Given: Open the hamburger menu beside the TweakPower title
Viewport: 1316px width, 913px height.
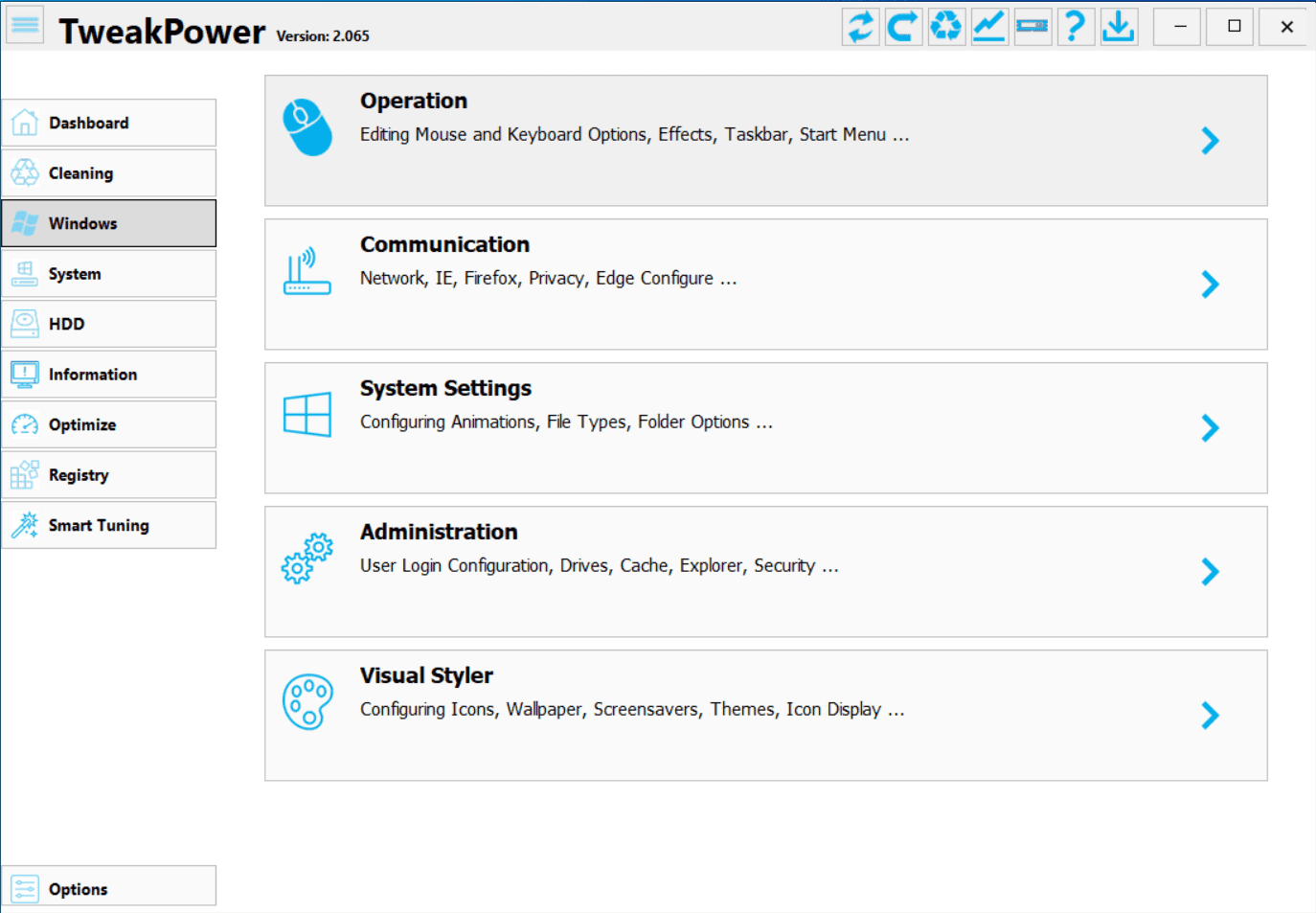Looking at the screenshot, I should click(25, 26).
